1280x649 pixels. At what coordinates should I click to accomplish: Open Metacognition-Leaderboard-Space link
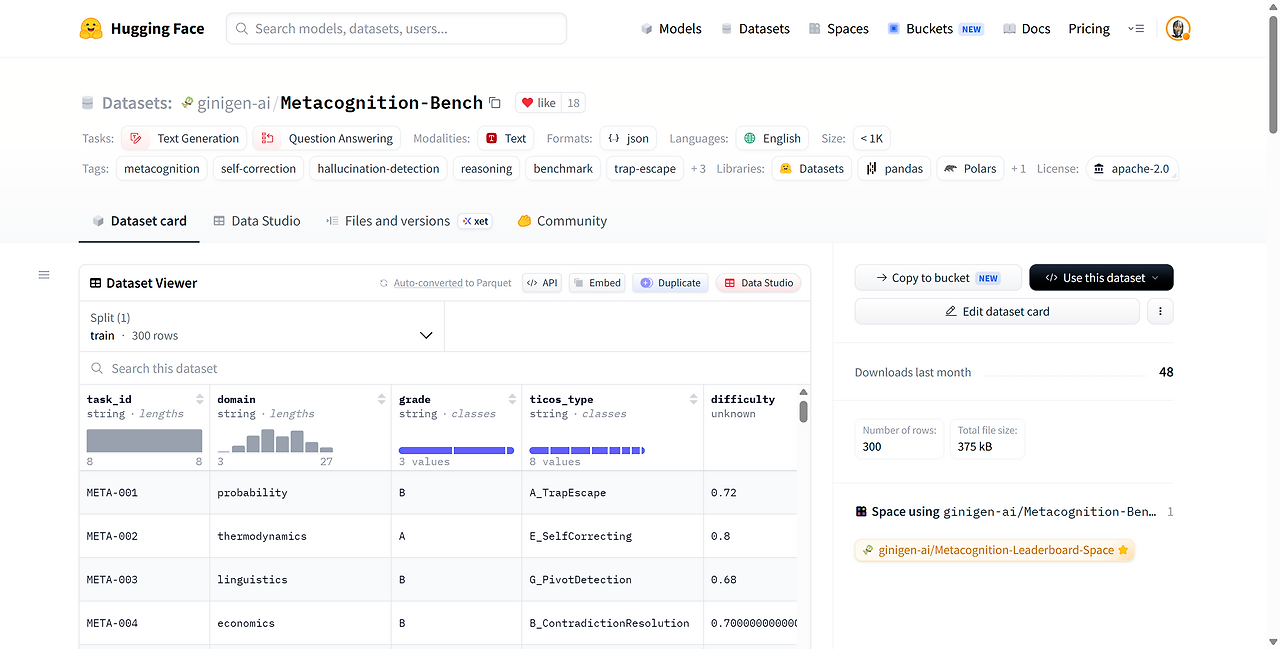pyautogui.click(x=995, y=550)
